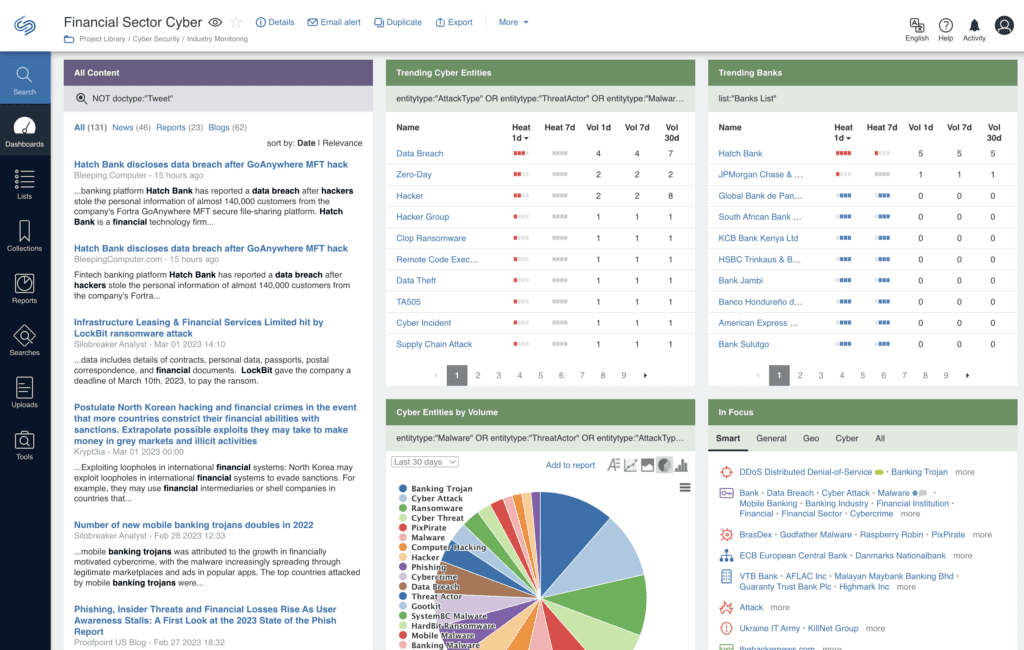Open Collections from the sidebar
Image resolution: width=1024 pixels, height=650 pixels.
click(25, 236)
